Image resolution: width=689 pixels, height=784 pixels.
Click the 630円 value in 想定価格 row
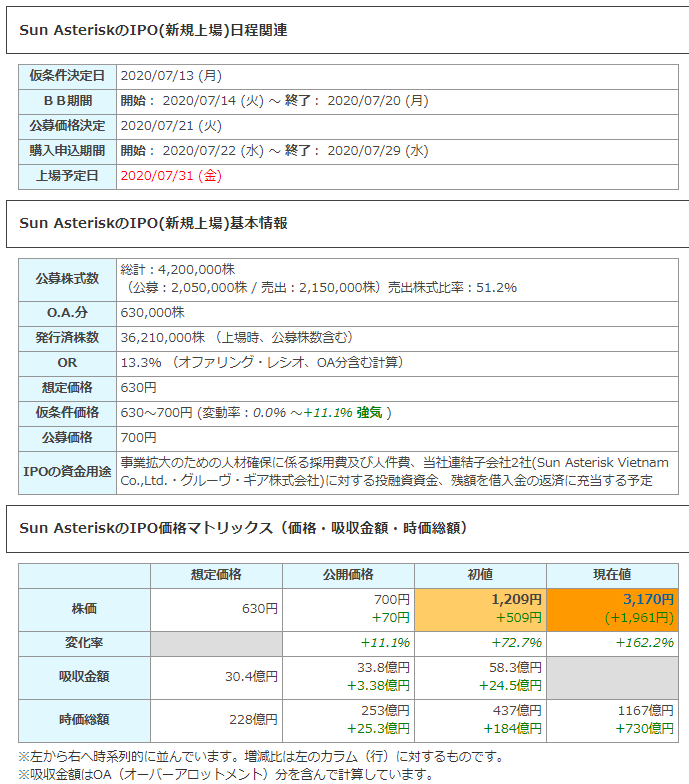coord(138,388)
